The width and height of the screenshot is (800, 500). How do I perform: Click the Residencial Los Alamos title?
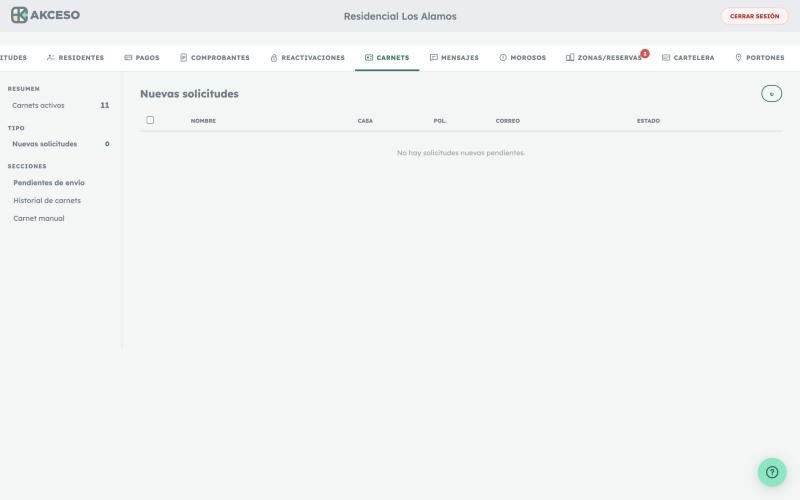400,16
